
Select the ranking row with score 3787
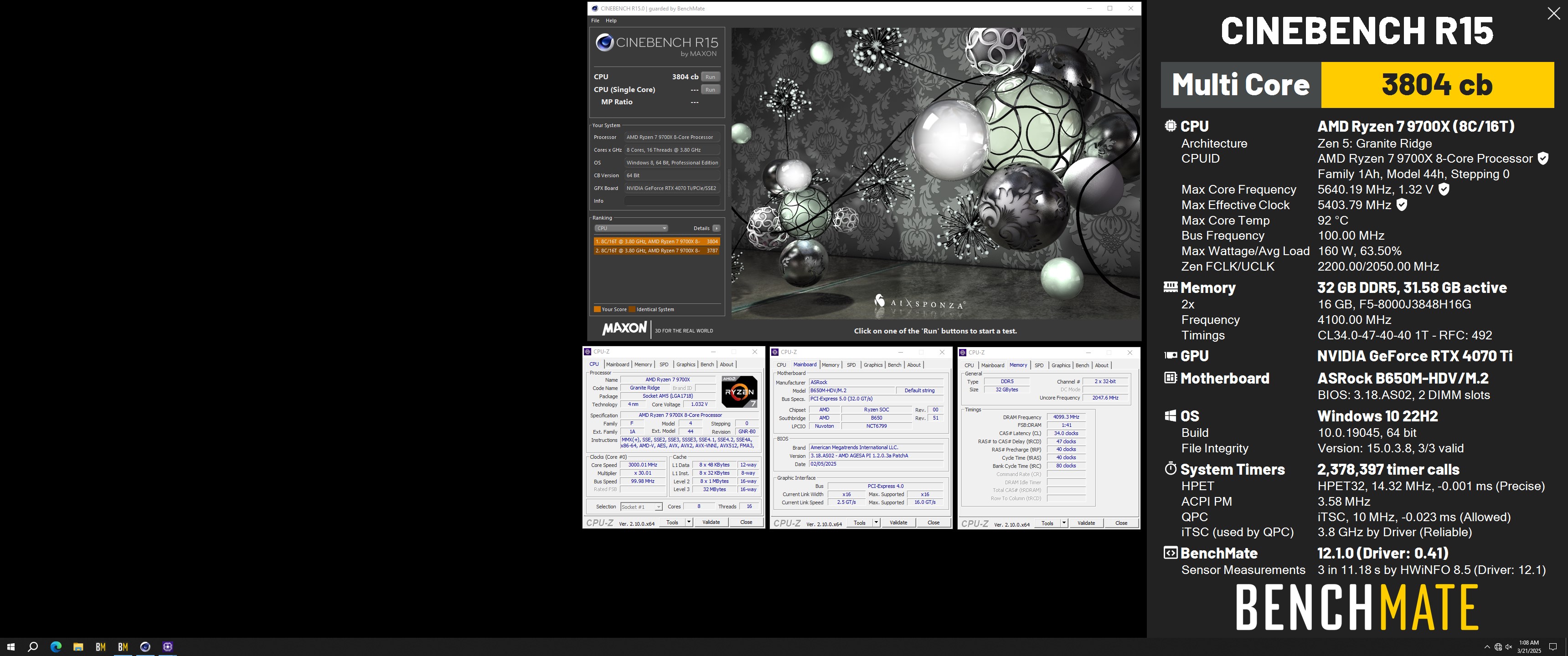[x=657, y=251]
